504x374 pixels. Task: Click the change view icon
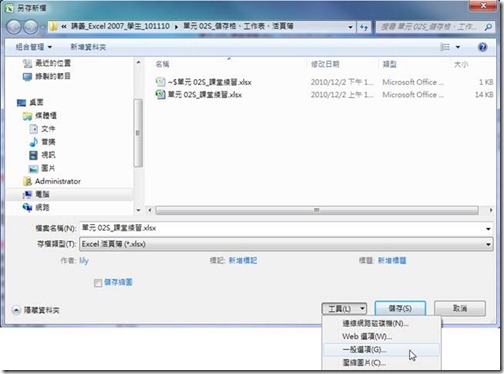(x=445, y=47)
